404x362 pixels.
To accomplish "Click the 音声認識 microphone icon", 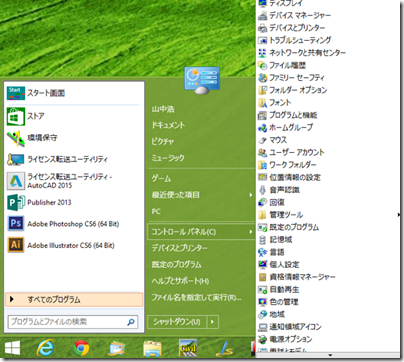I will point(262,190).
